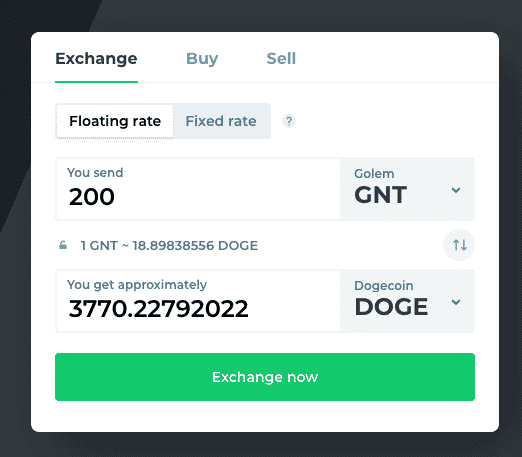
Task: Click the Exchange now button
Action: (265, 377)
